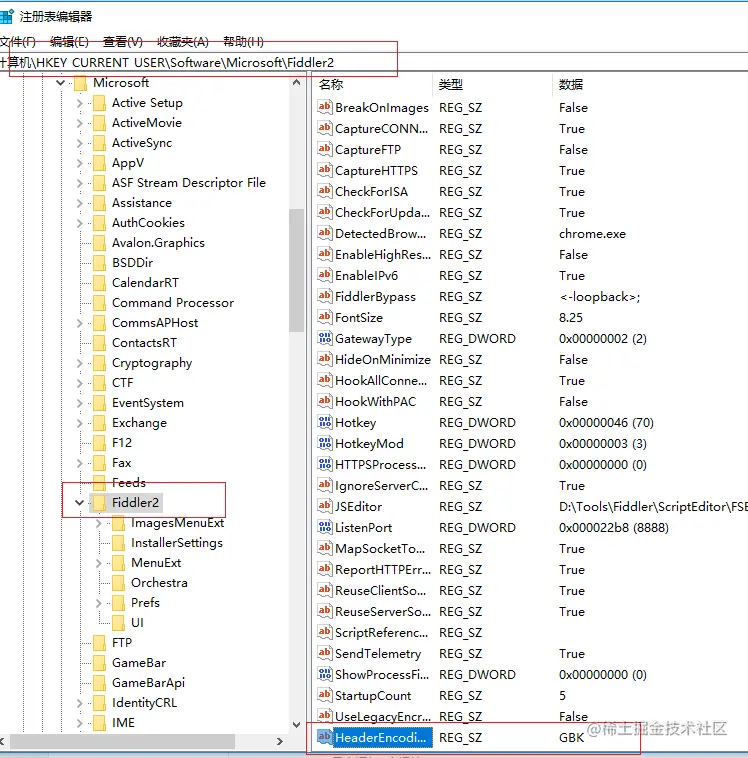Click the UI folder icon
The image size is (748, 758).
118,623
